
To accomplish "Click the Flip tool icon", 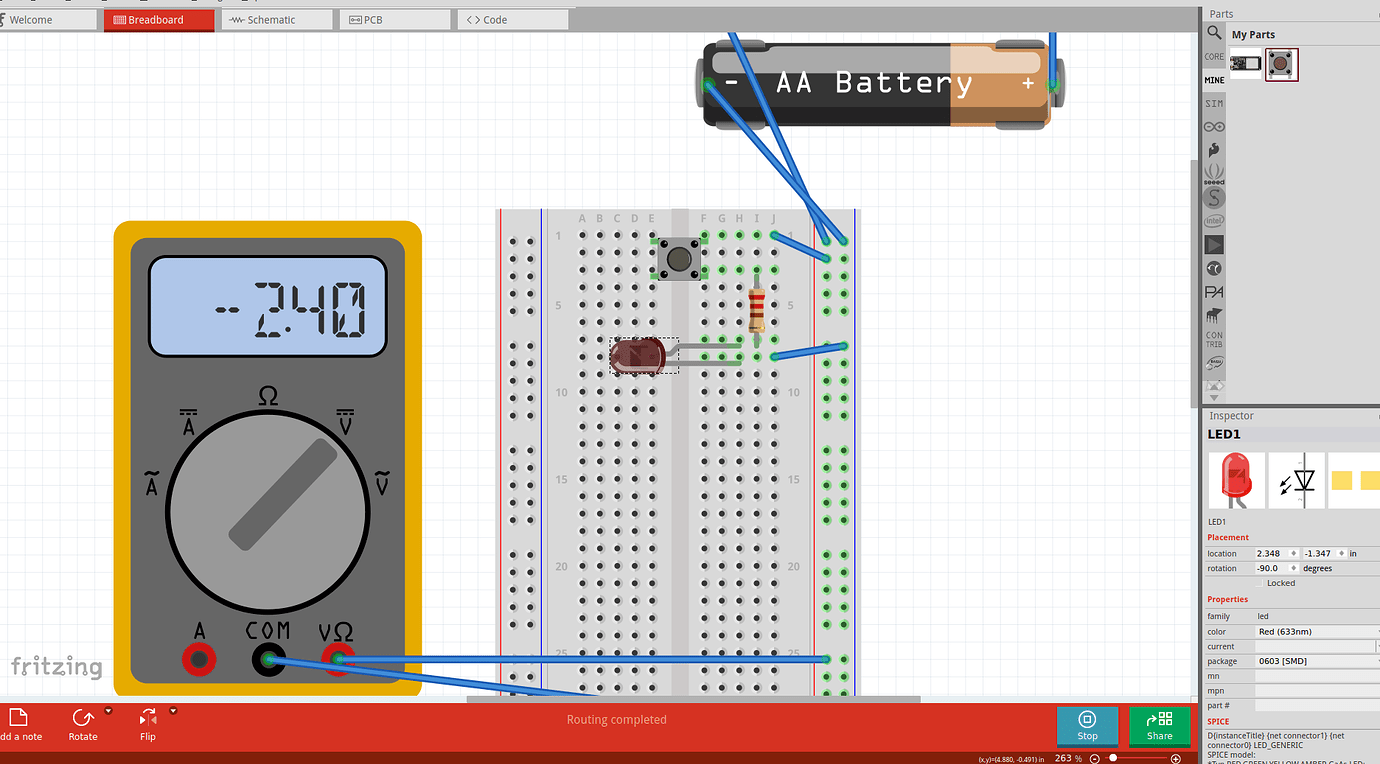I will [148, 717].
